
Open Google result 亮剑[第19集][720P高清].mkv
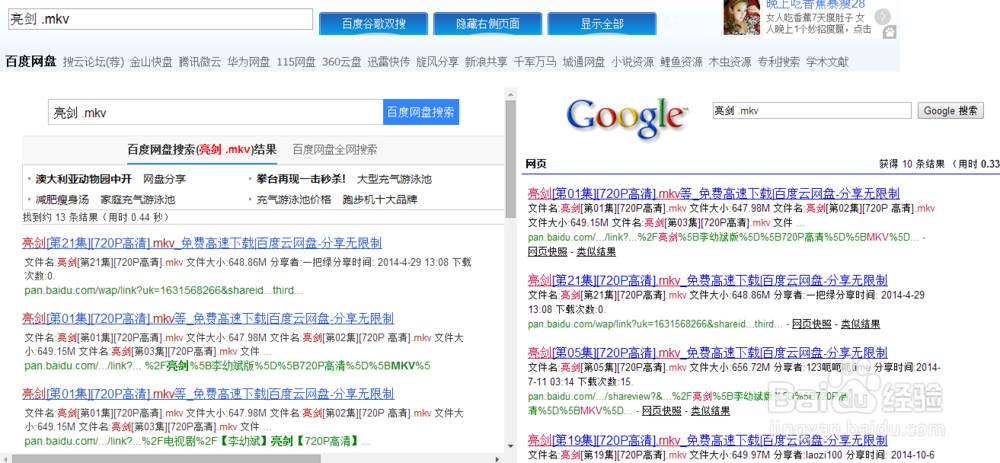(x=708, y=440)
